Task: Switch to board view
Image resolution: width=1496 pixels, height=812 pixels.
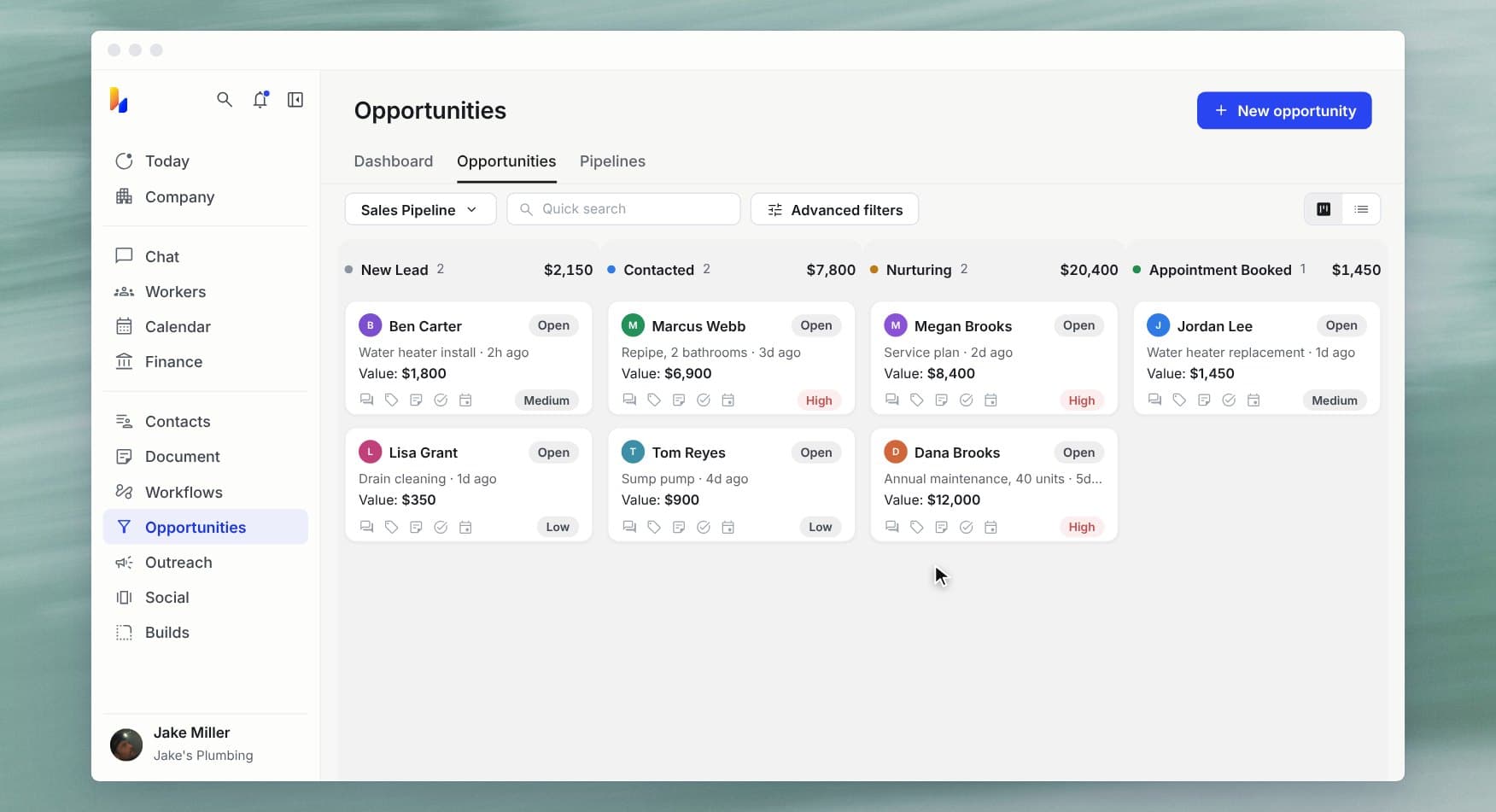Action: [1324, 209]
